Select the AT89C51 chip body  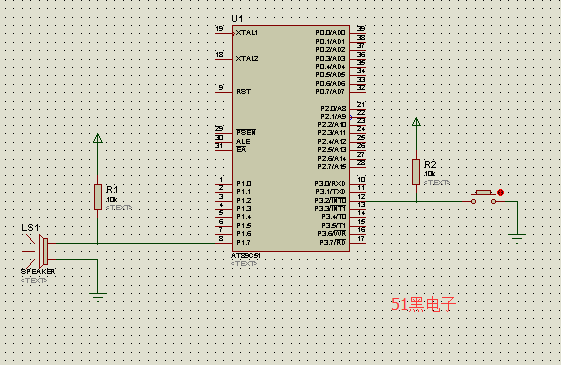[x=291, y=138]
